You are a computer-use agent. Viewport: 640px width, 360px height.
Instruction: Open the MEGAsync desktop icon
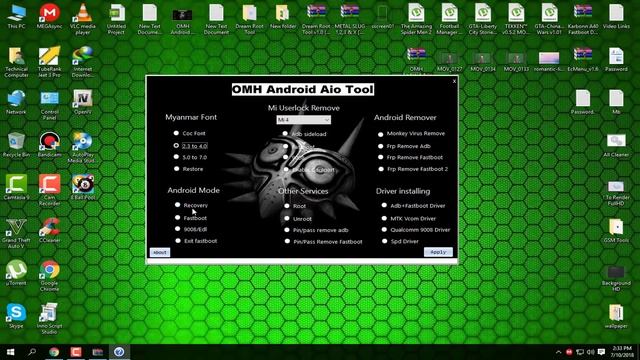pos(49,17)
